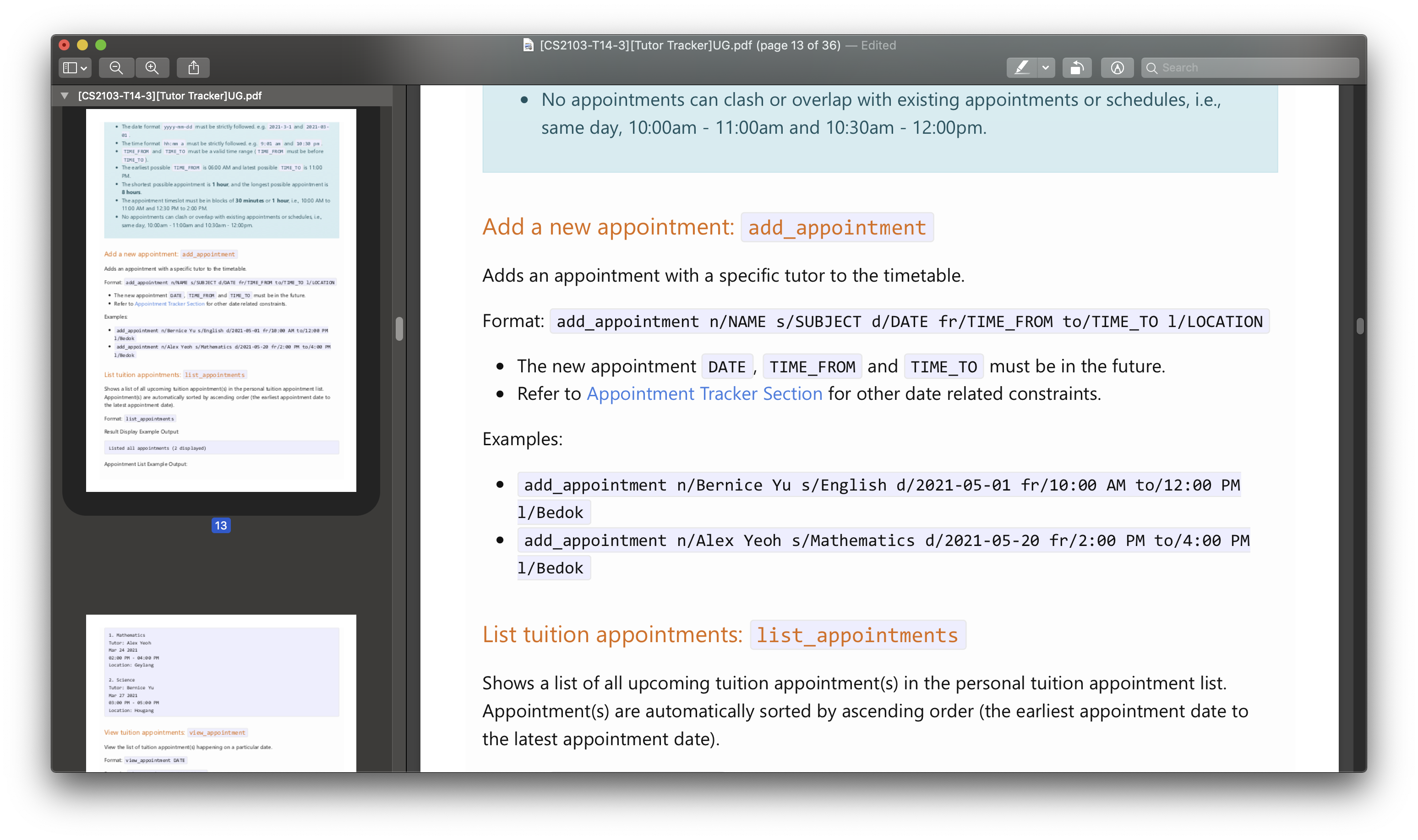The image size is (1418, 840).
Task: Open the sidebar view mode dropdown
Action: pyautogui.click(x=84, y=68)
